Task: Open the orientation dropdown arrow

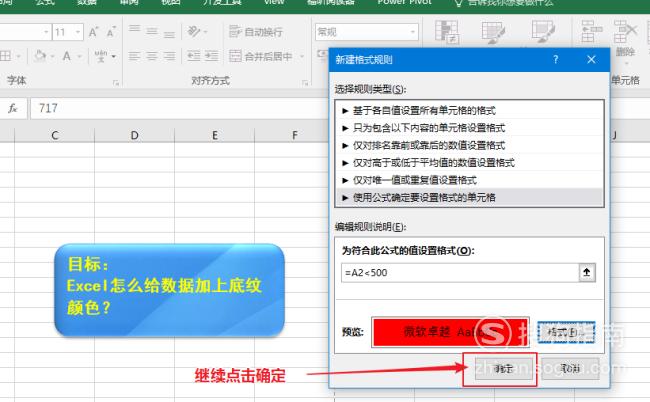Action: (x=206, y=32)
